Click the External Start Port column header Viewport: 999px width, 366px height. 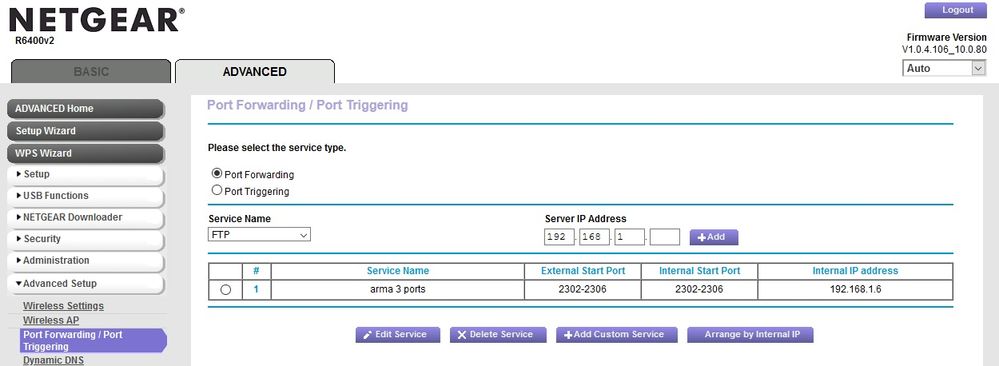(583, 271)
